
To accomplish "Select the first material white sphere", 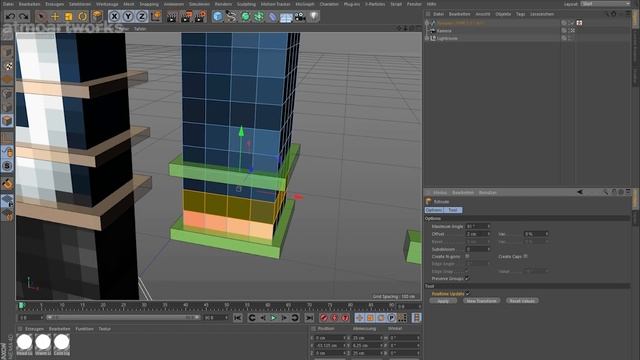I will point(24,342).
